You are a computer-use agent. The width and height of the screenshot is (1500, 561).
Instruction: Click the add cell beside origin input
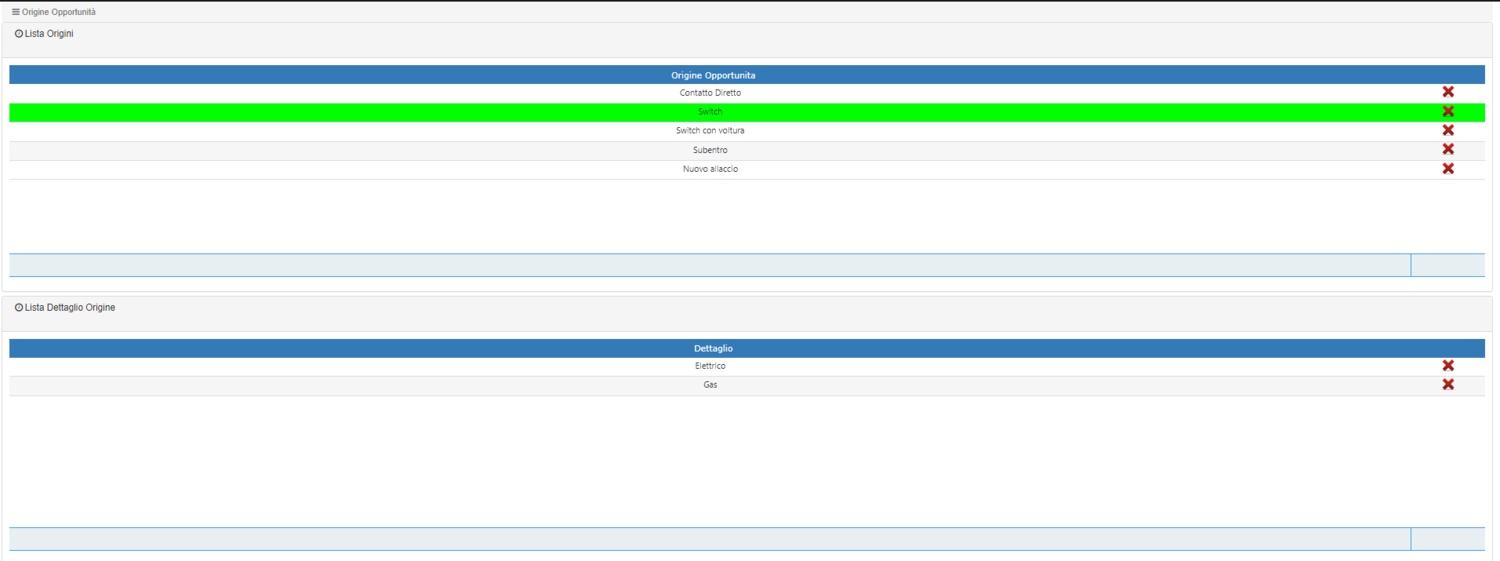(x=1448, y=265)
